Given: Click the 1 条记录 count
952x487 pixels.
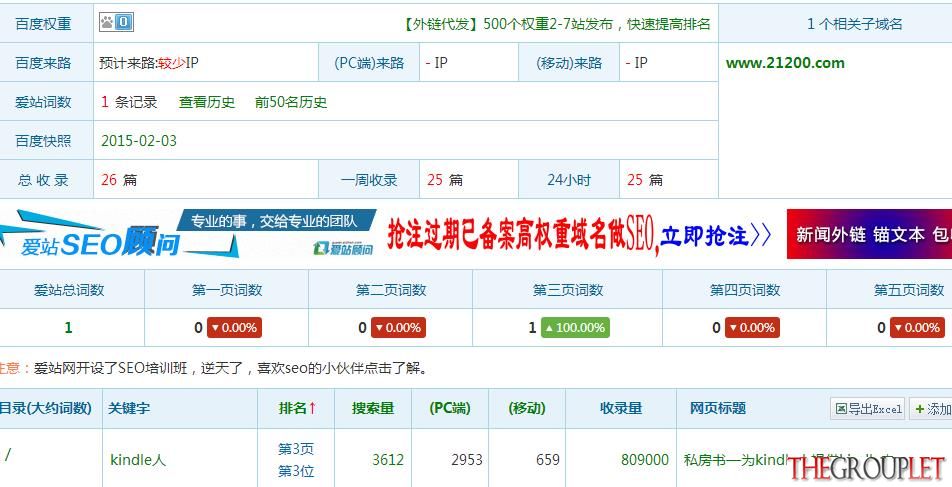Looking at the screenshot, I should [129, 102].
